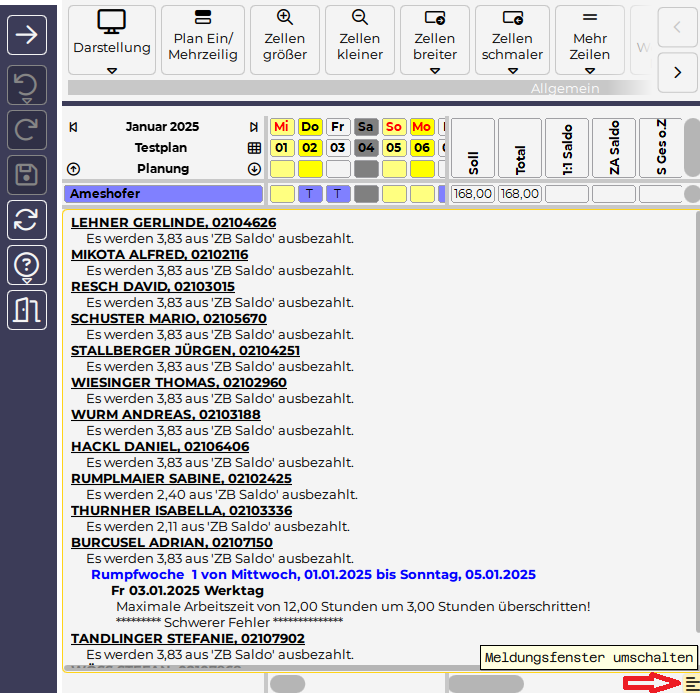
Task: Click the undo icon in sidebar
Action: [27, 87]
